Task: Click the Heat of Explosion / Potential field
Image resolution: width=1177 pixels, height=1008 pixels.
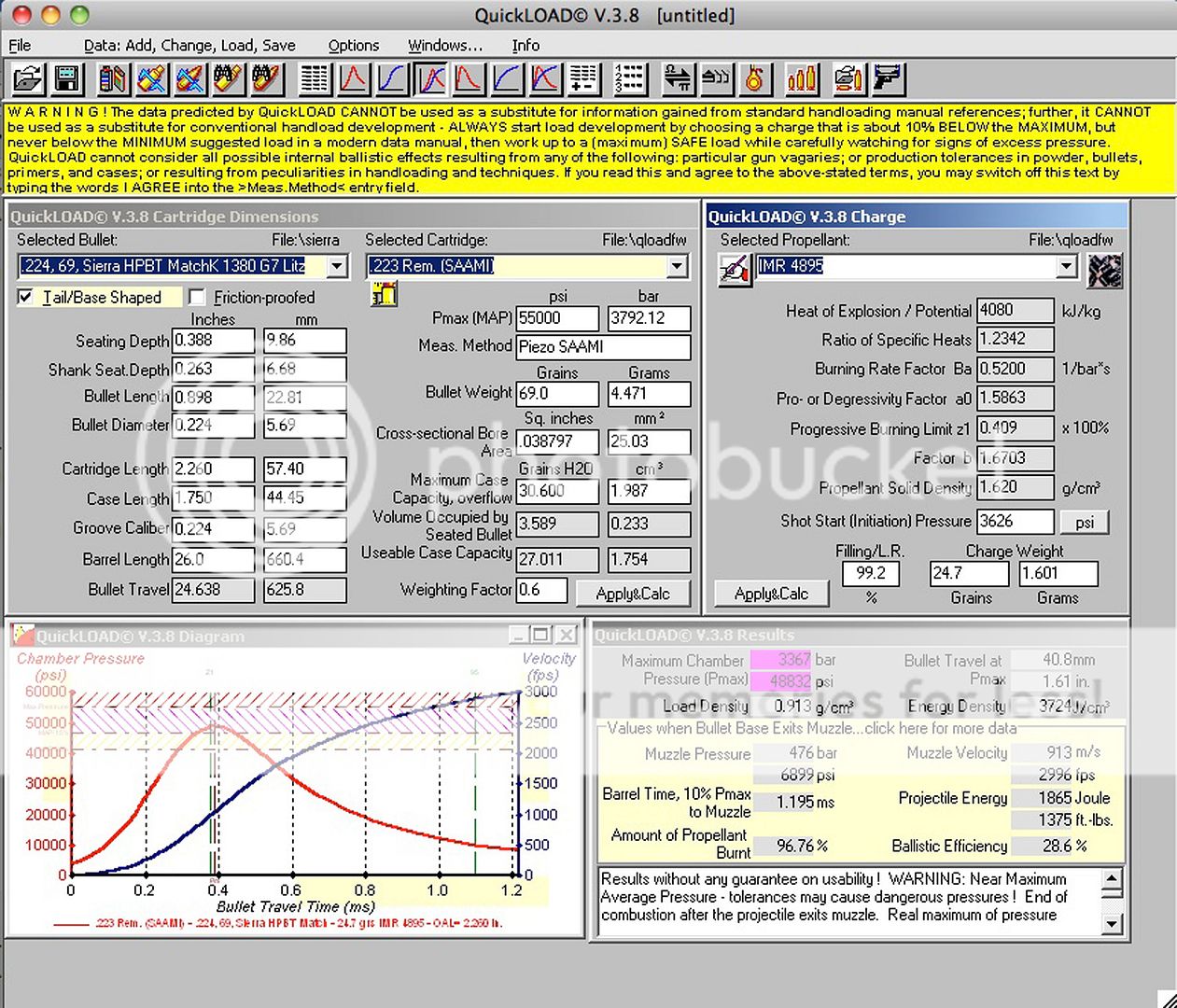Action: (x=1015, y=310)
